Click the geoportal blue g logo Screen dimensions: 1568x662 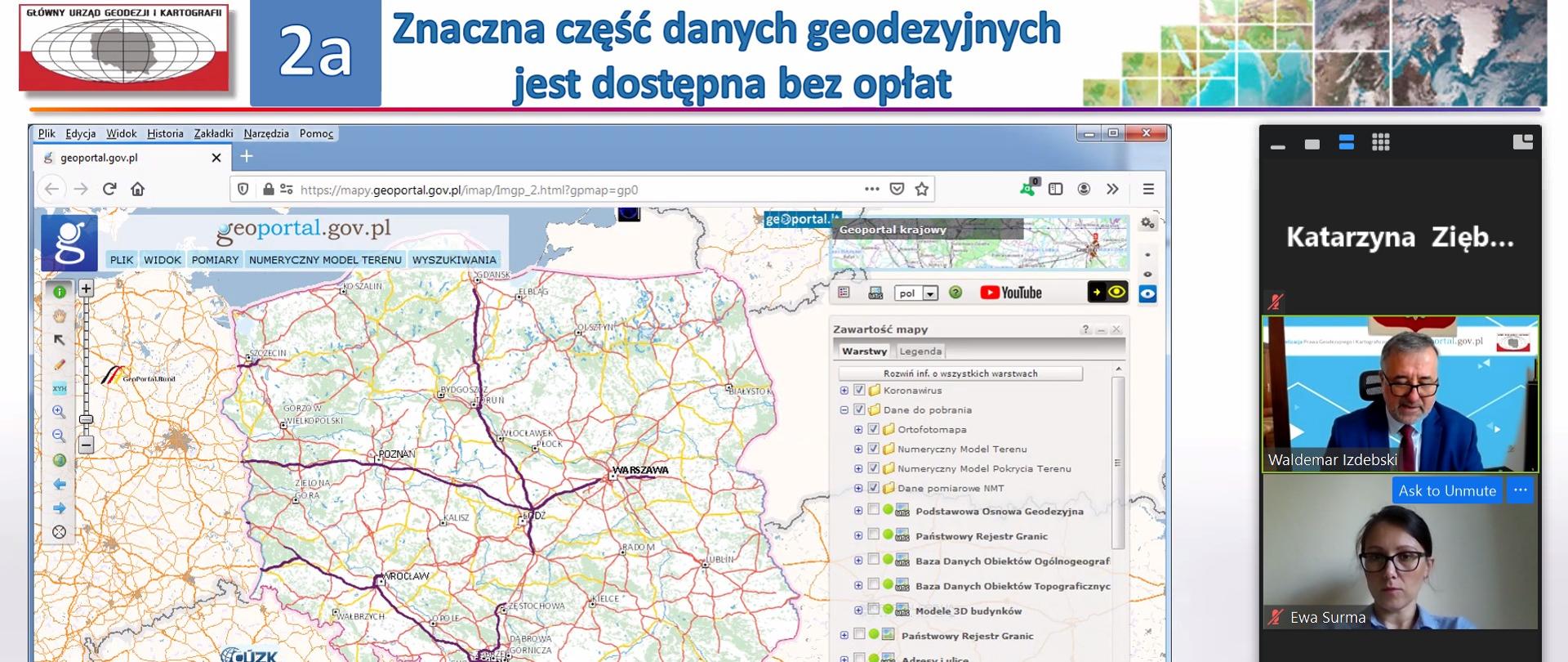tap(69, 243)
